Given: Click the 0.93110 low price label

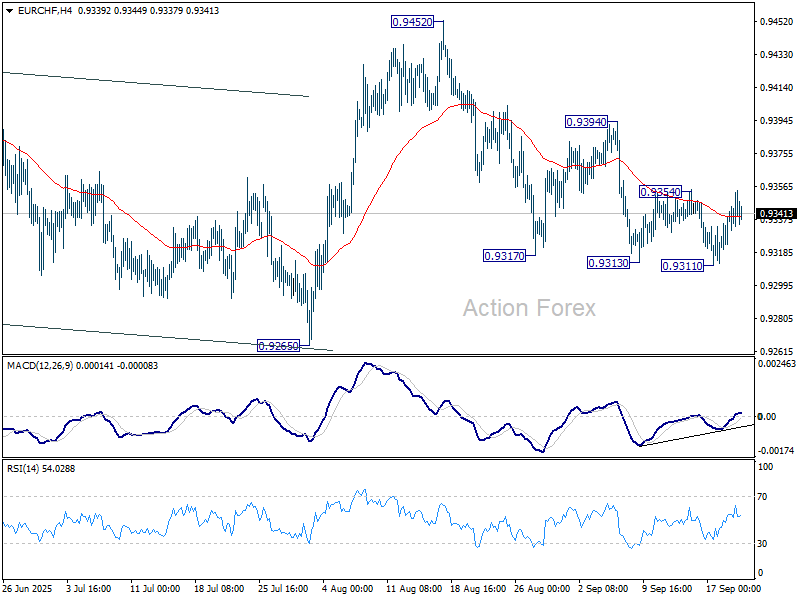Looking at the screenshot, I should 683,265.
